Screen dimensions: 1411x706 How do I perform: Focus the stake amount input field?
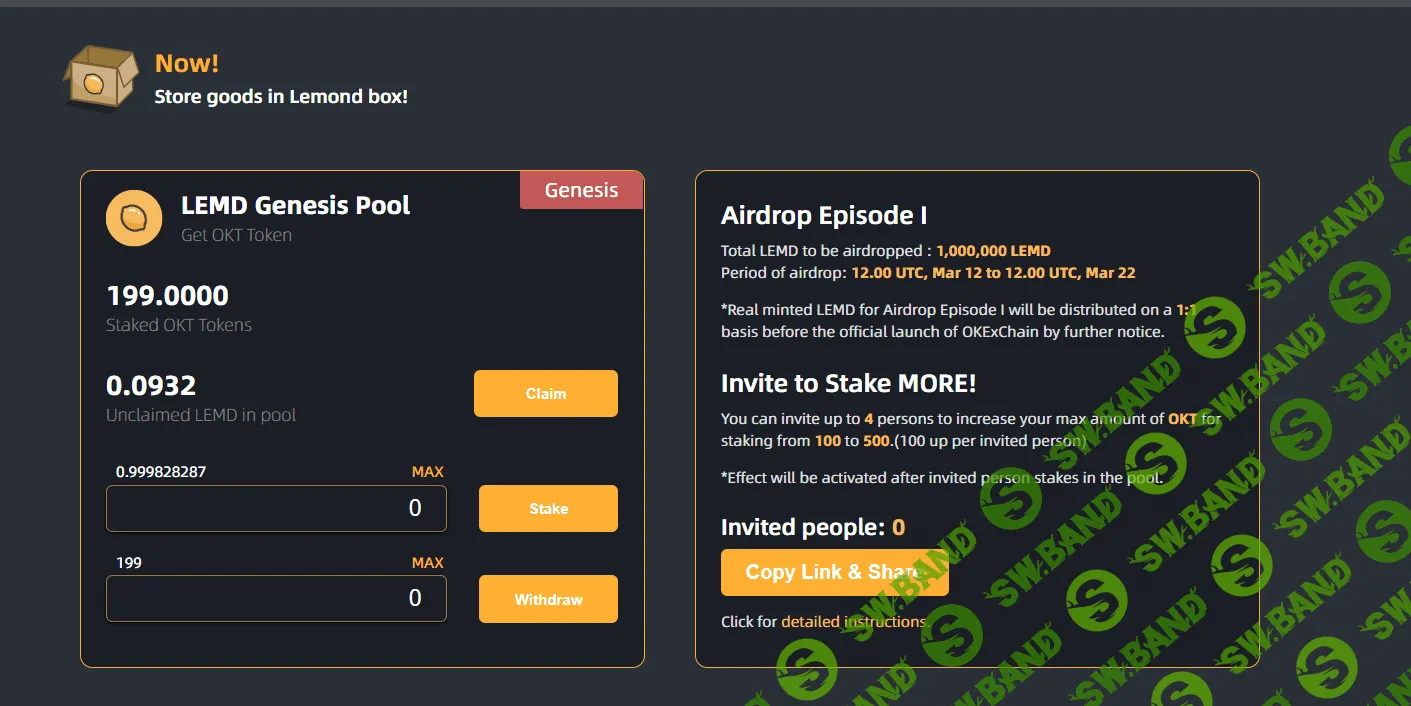click(x=276, y=509)
